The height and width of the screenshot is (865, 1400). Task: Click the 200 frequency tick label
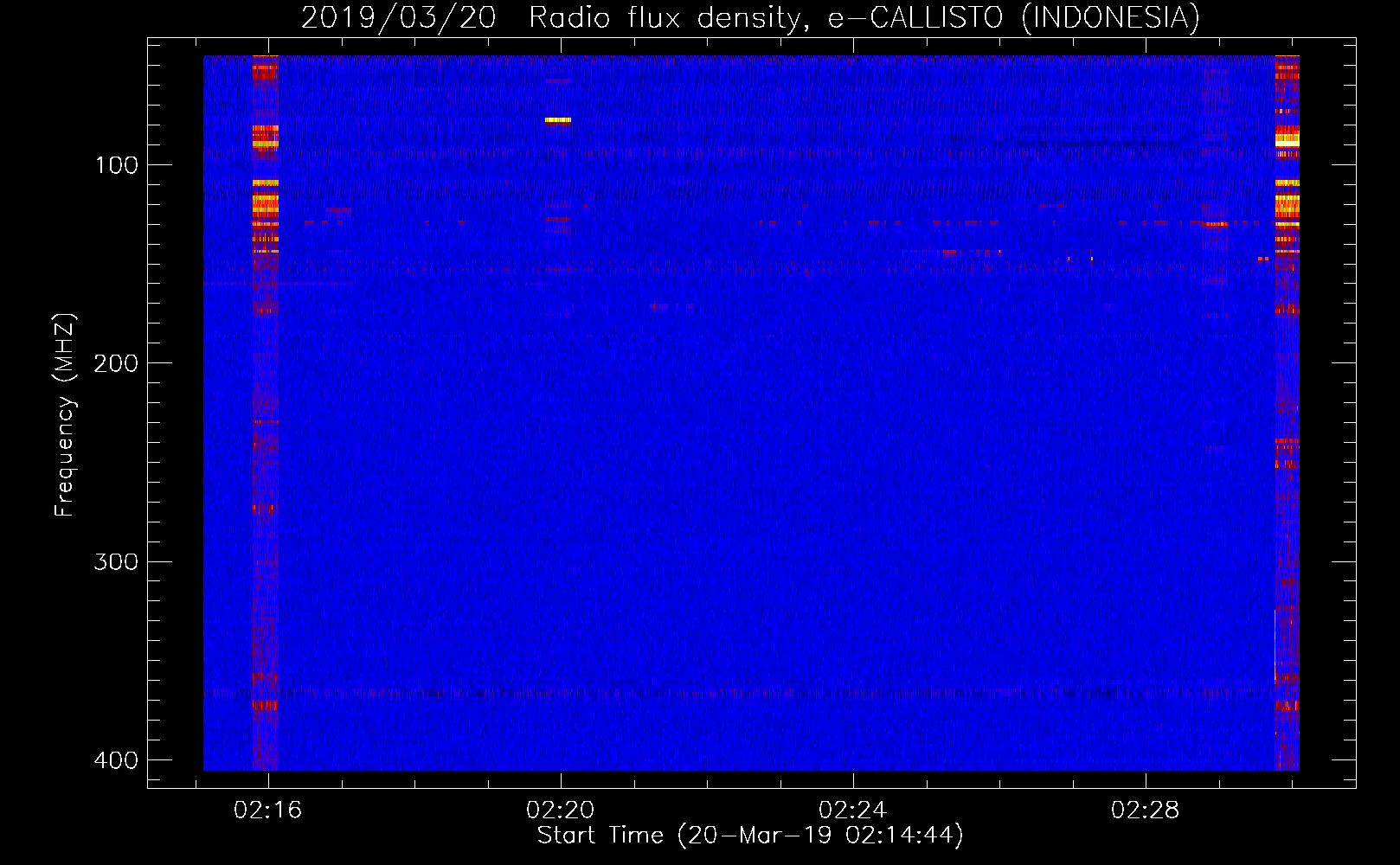117,363
